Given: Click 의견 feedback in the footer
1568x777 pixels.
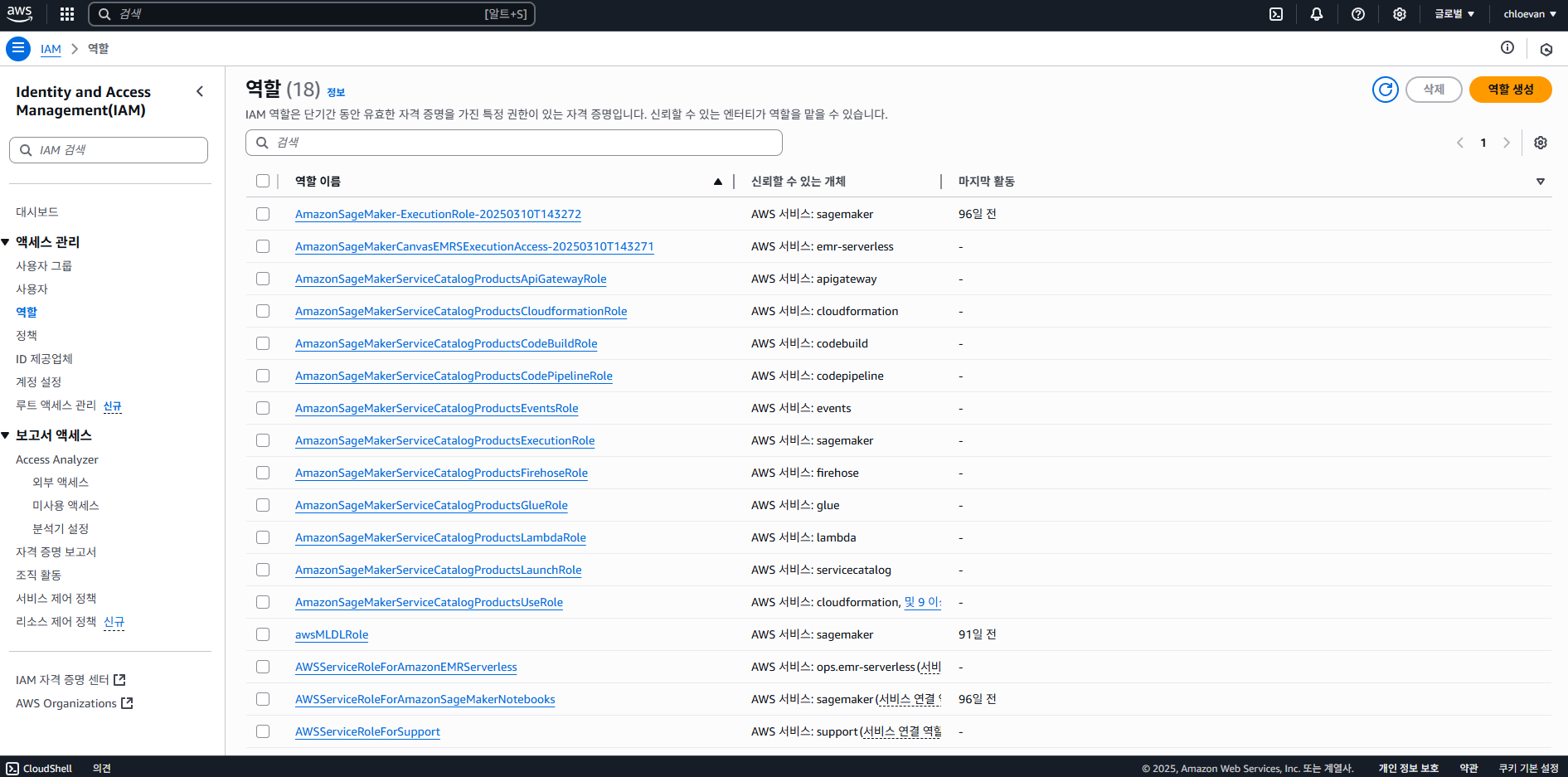Looking at the screenshot, I should click(102, 769).
